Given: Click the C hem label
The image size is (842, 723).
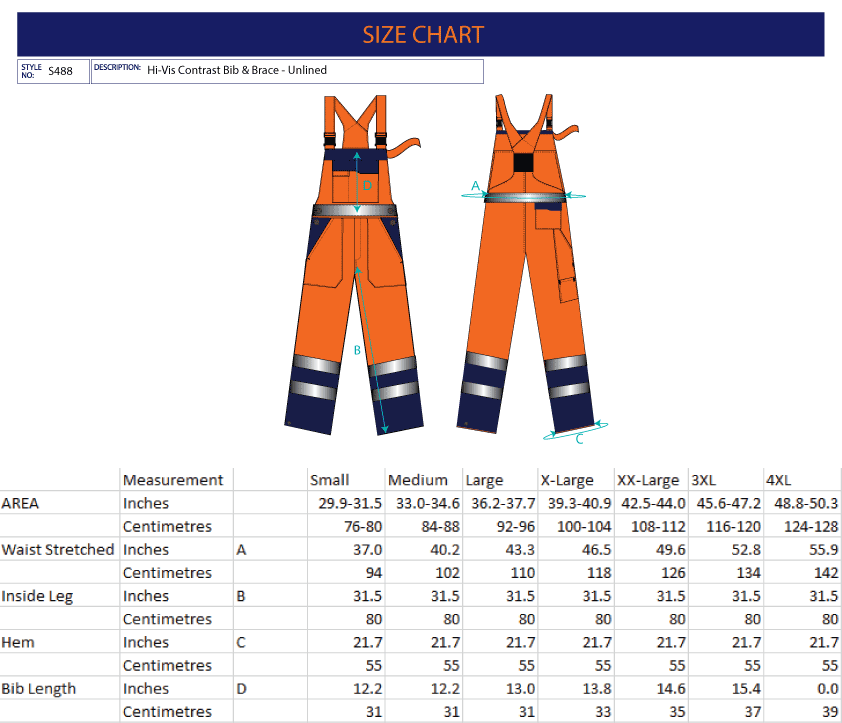Looking at the screenshot, I should (579, 439).
